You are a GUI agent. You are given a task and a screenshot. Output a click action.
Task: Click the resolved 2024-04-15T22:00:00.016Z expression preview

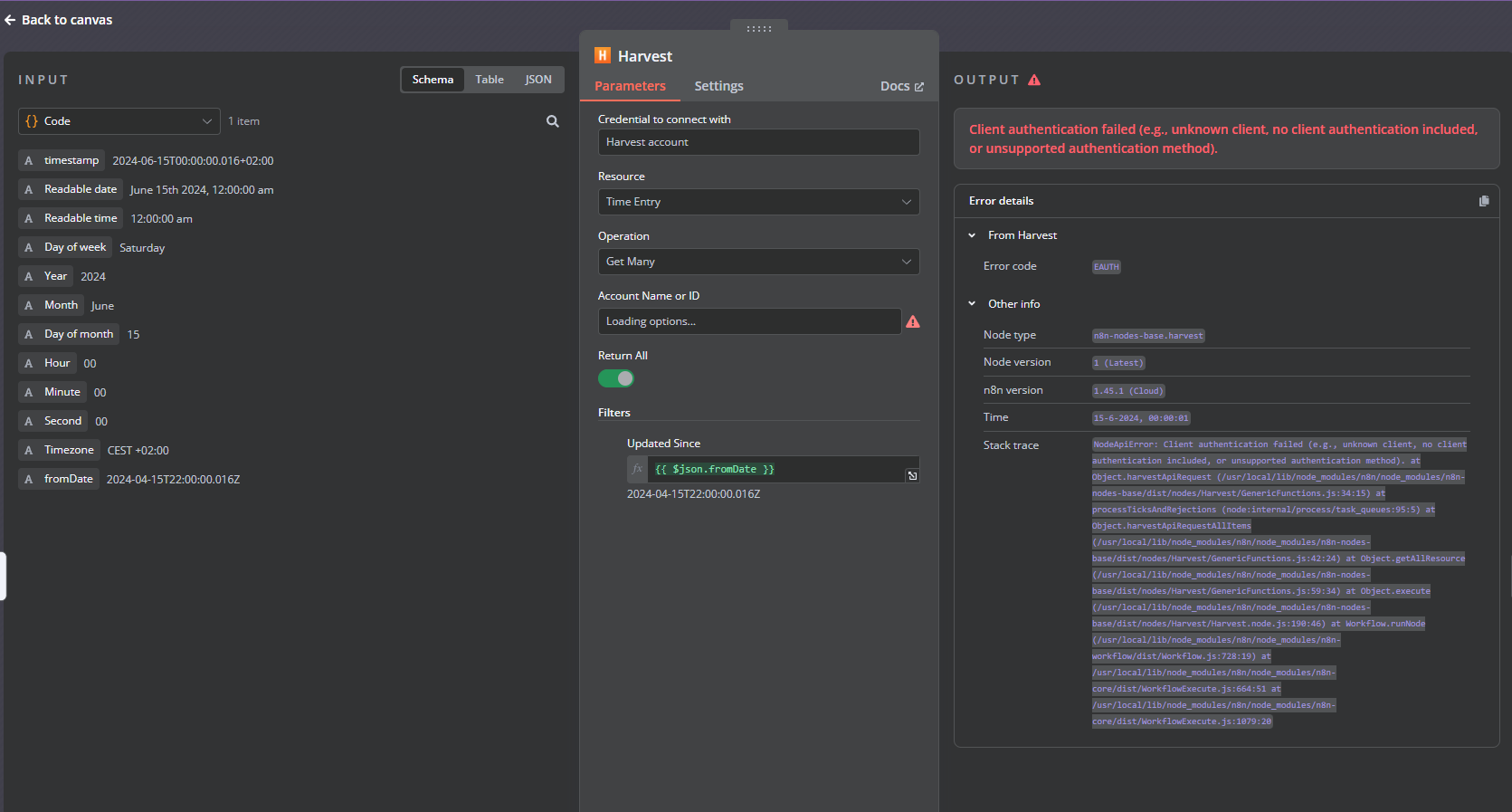[x=693, y=494]
